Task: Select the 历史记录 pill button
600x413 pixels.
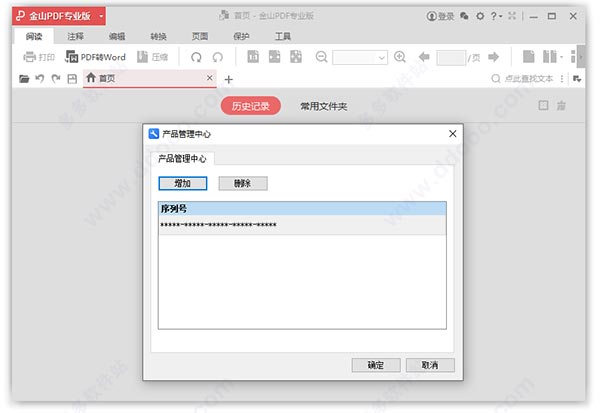Action: [251, 106]
